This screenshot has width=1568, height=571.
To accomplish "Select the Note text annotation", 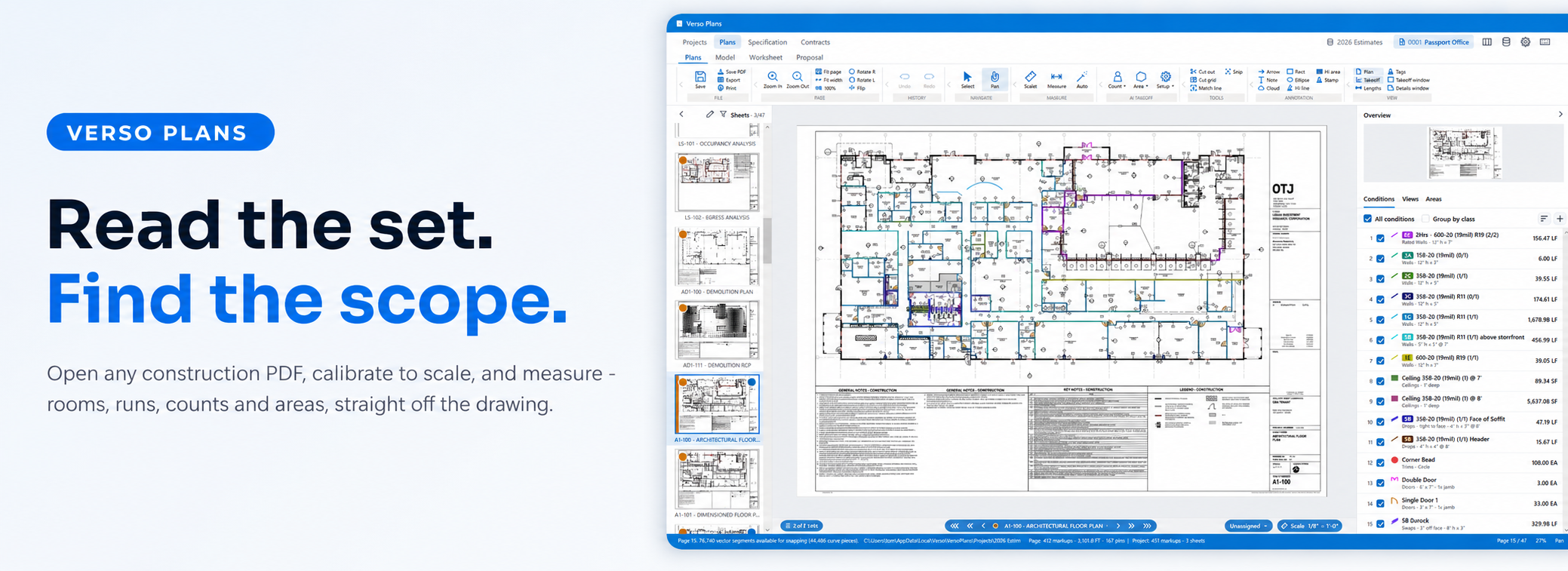I will (x=1268, y=80).
